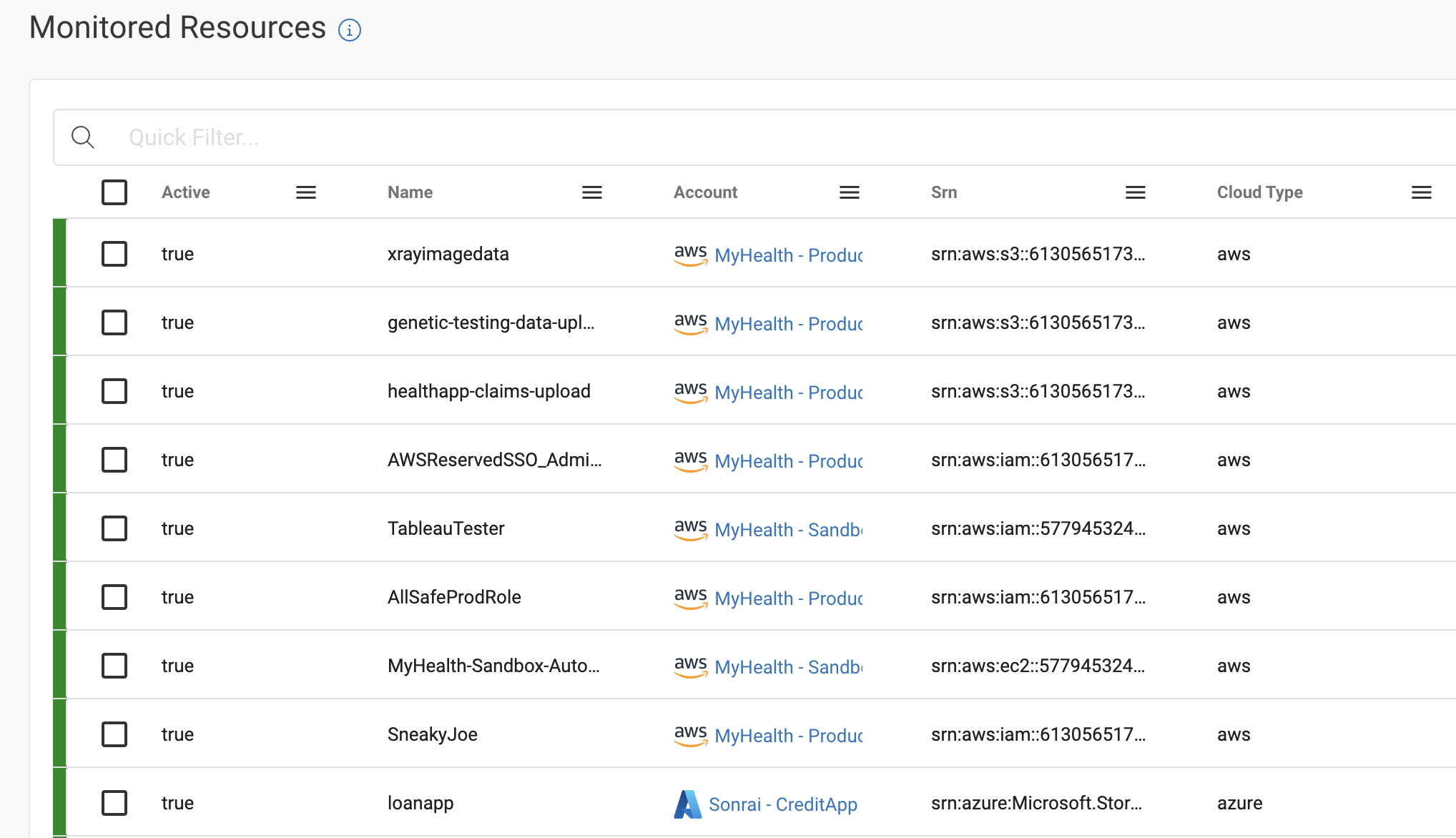The width and height of the screenshot is (1456, 838).
Task: Click the srn:aws:ec2::577945324... cell
Action: point(1038,666)
